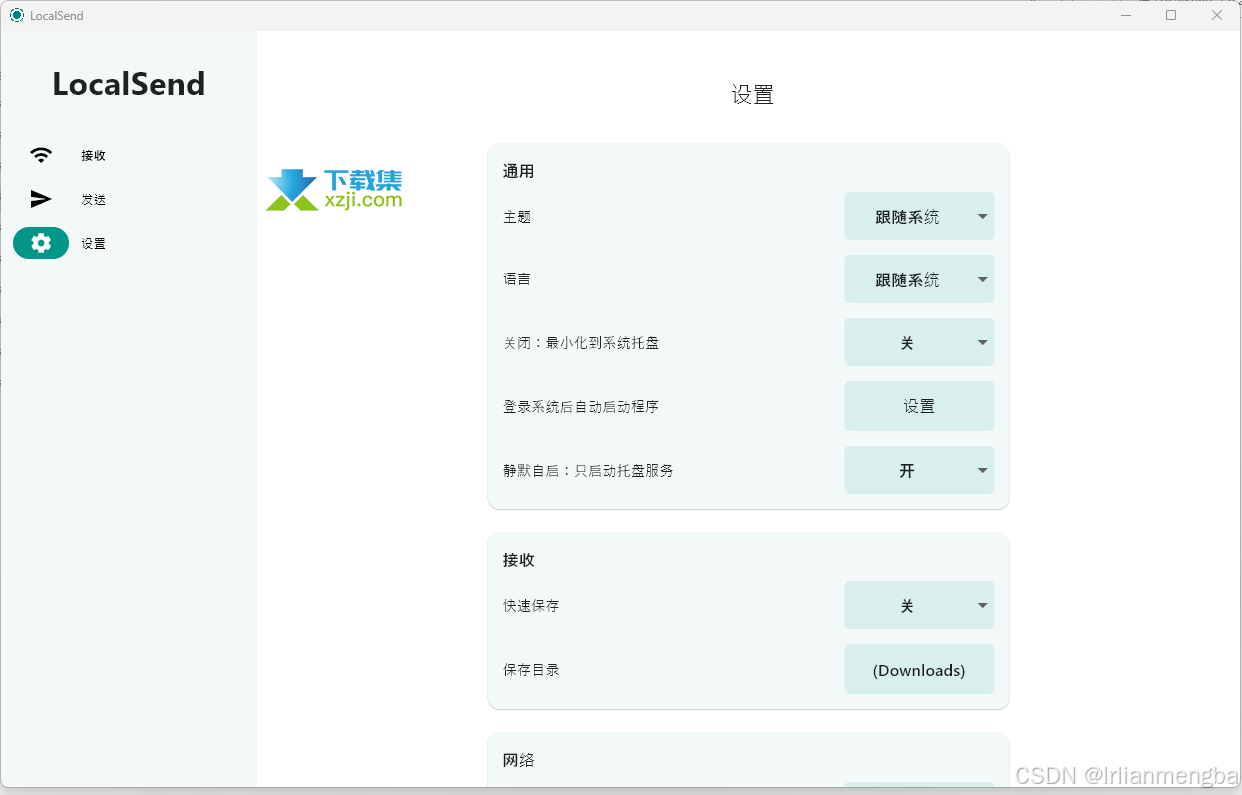
Task: Click the 设置 button for auto-start on login
Action: tap(919, 406)
